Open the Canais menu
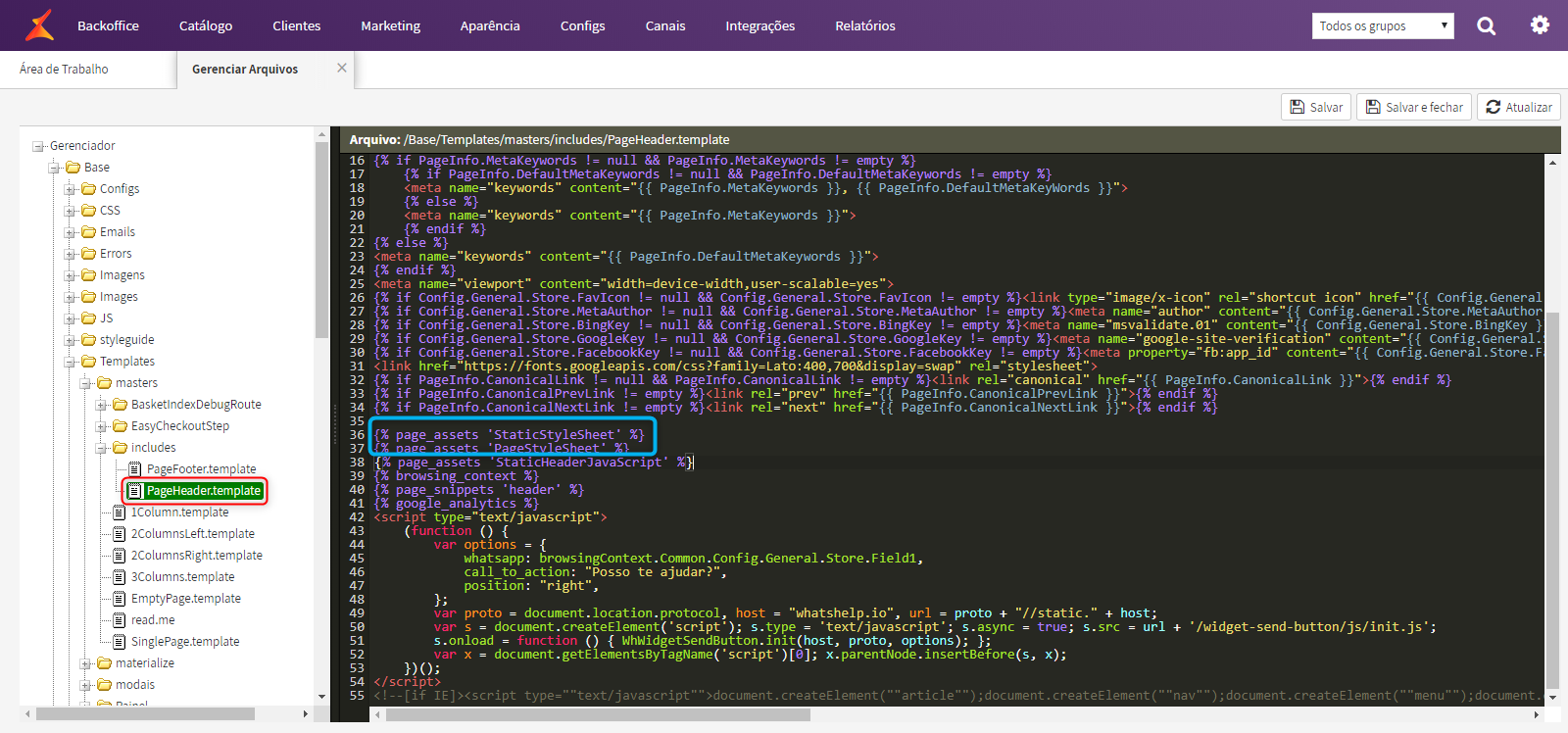This screenshot has height=733, width=1568. click(x=665, y=25)
